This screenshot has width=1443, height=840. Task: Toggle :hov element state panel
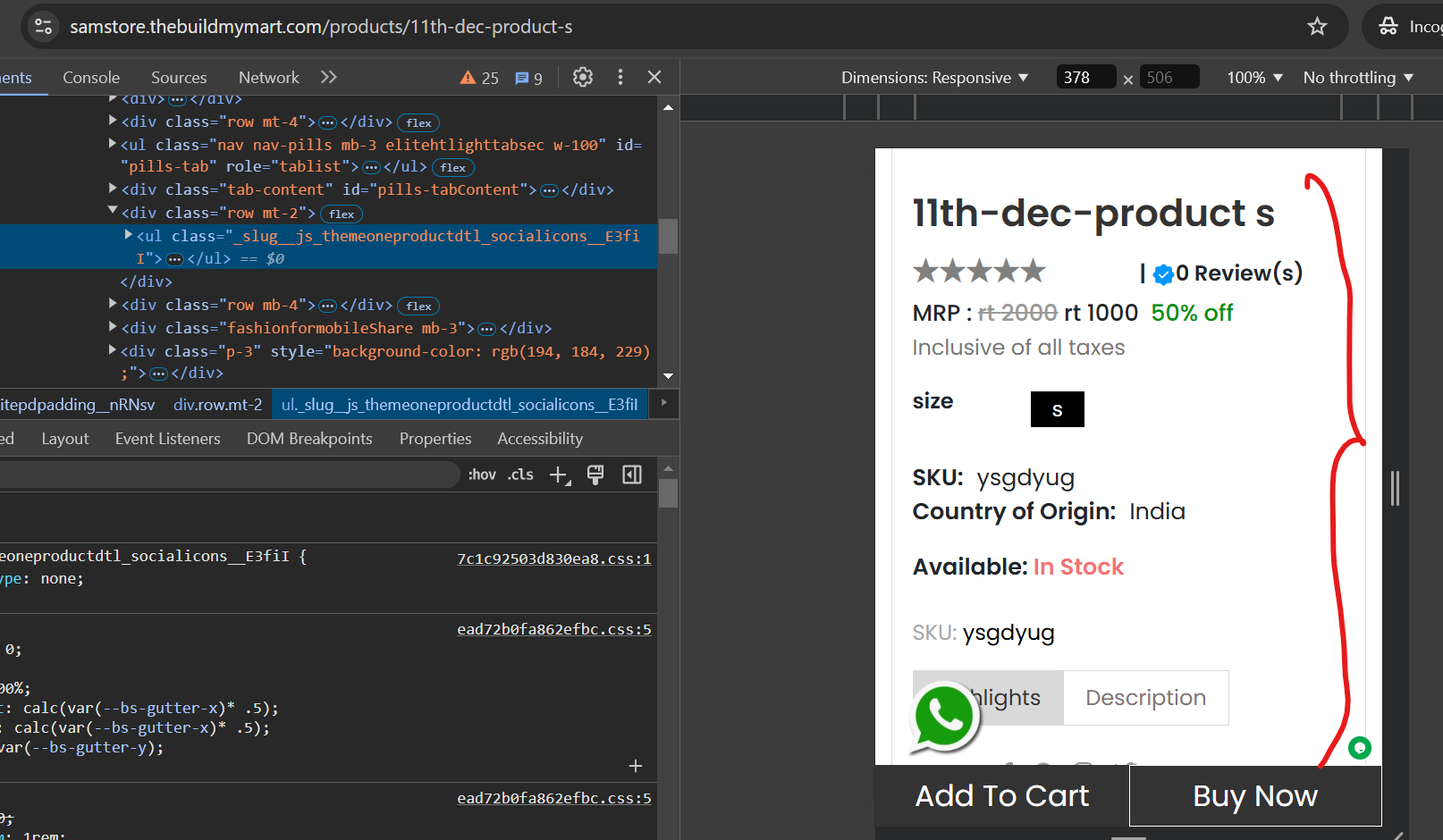482,475
